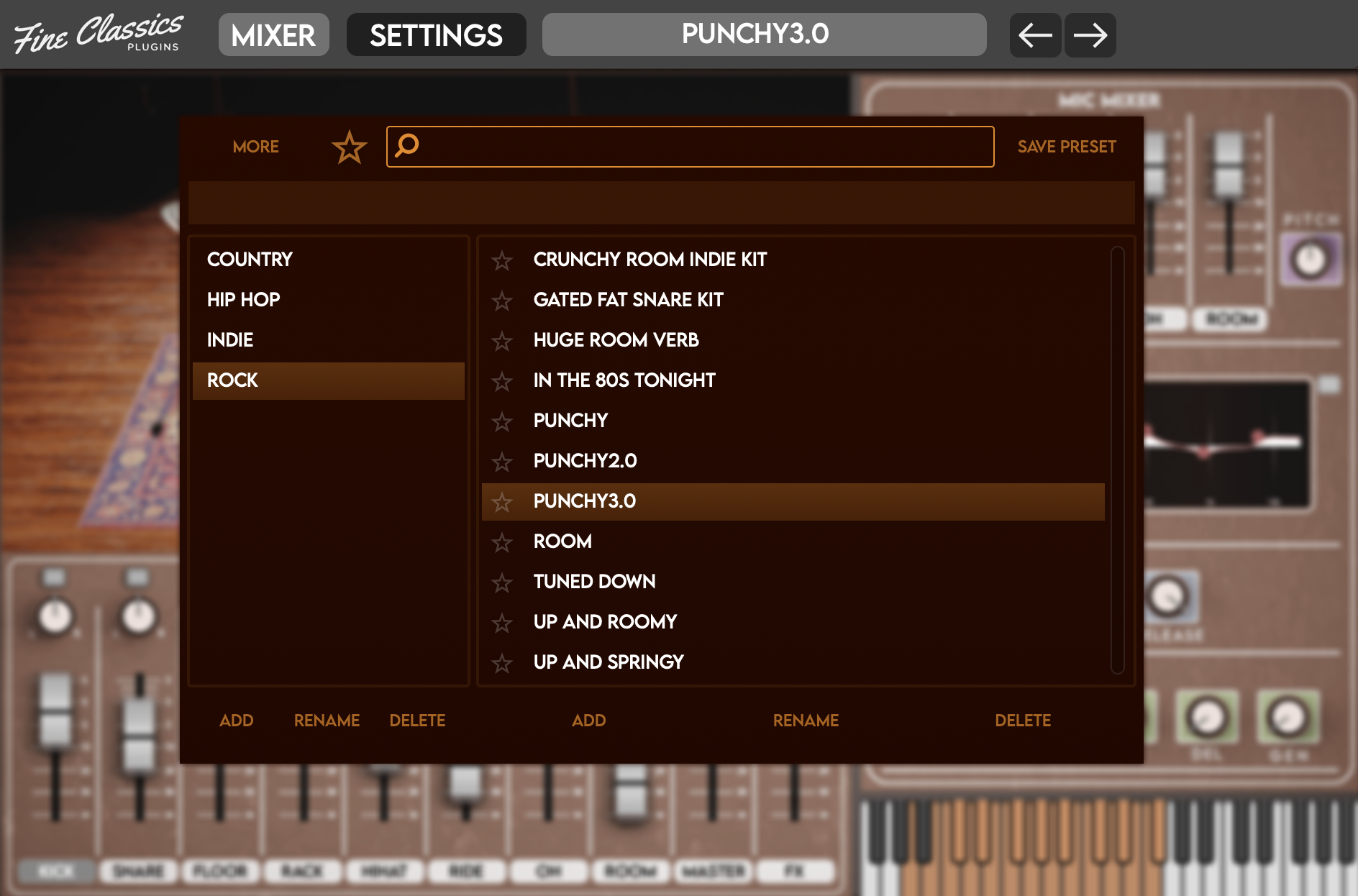Load the IN THE 80S TONIGHT preset

(x=624, y=380)
